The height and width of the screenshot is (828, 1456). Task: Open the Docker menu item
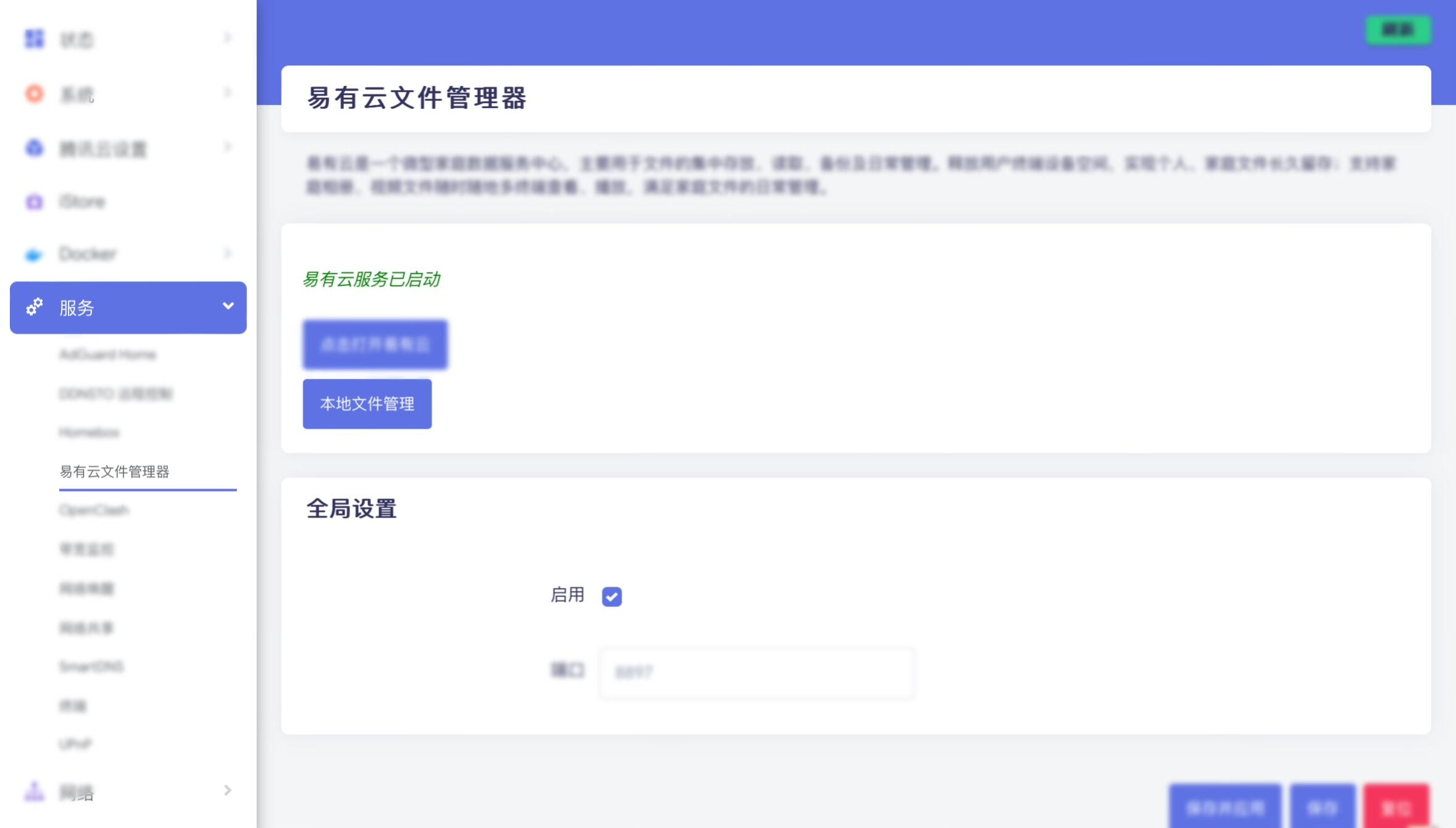[x=87, y=254]
